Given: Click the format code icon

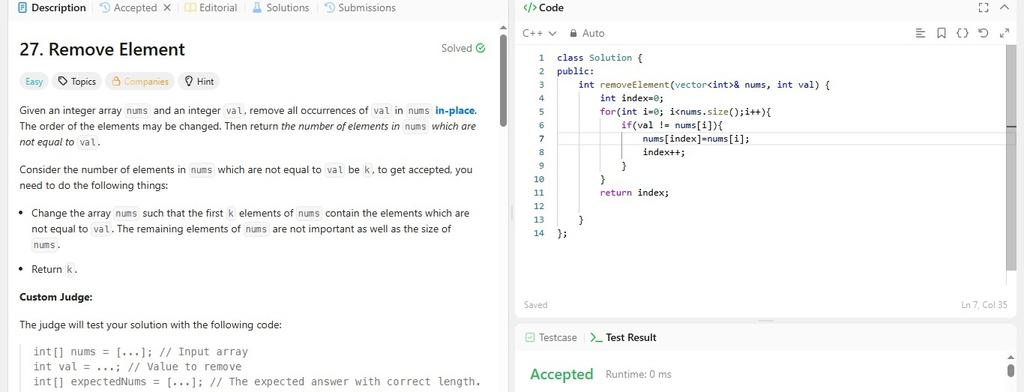Looking at the screenshot, I should coord(921,33).
